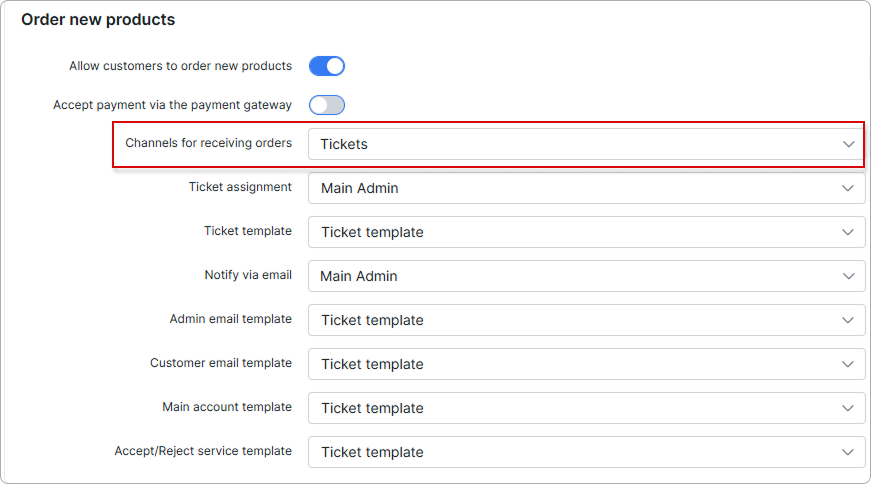Click the Admin email template label
871x484 pixels.
(231, 318)
